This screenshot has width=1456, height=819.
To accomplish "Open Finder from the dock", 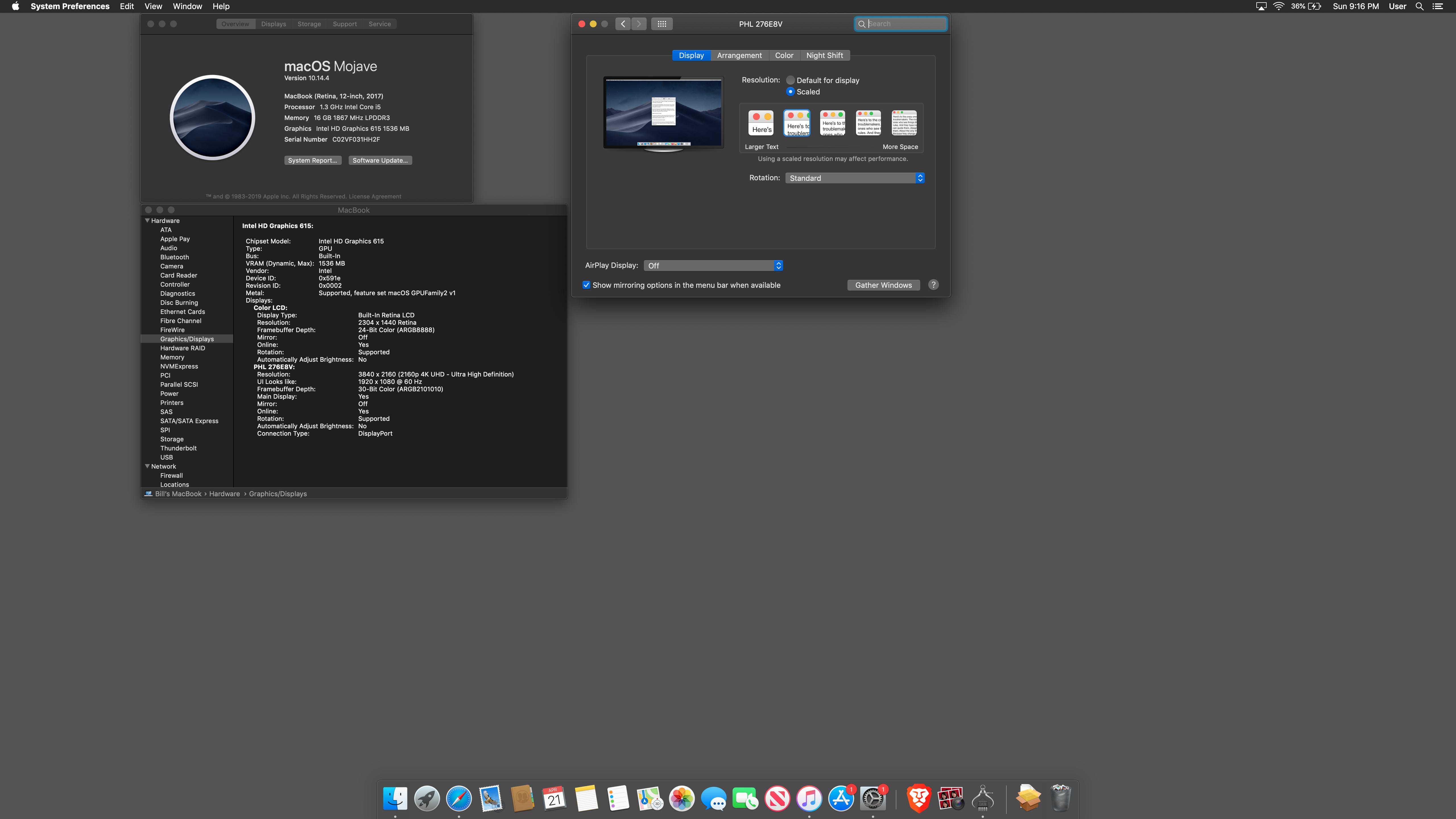I will pyautogui.click(x=395, y=799).
